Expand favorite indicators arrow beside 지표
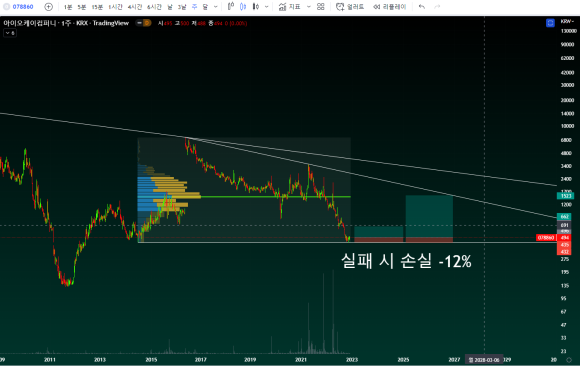 click(309, 7)
